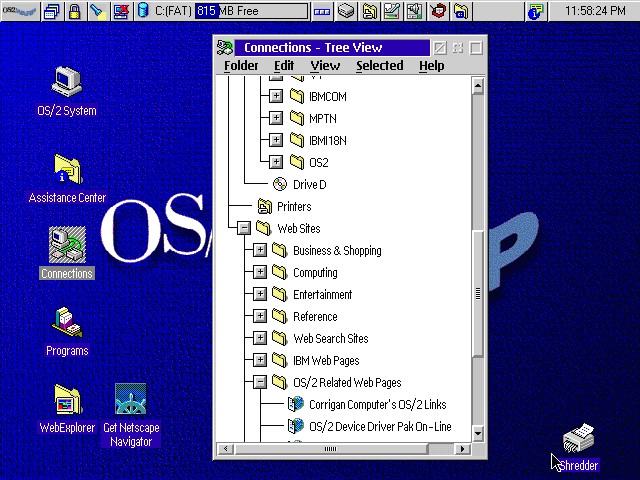Select the Shredder icon

[x=578, y=439]
